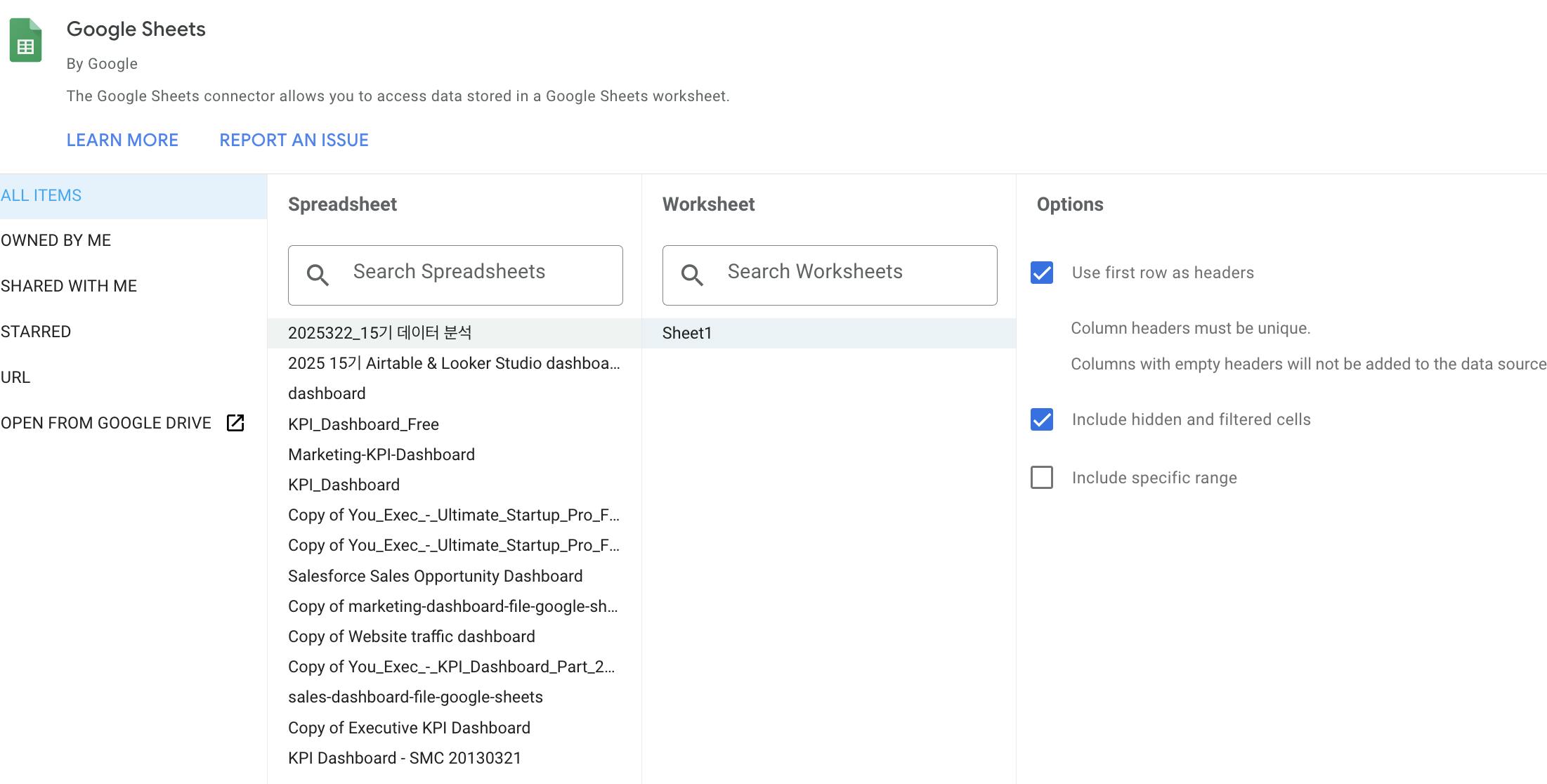Screen dimensions: 1547x784
Task: Select the Sheet1 worksheet
Action: [x=687, y=333]
